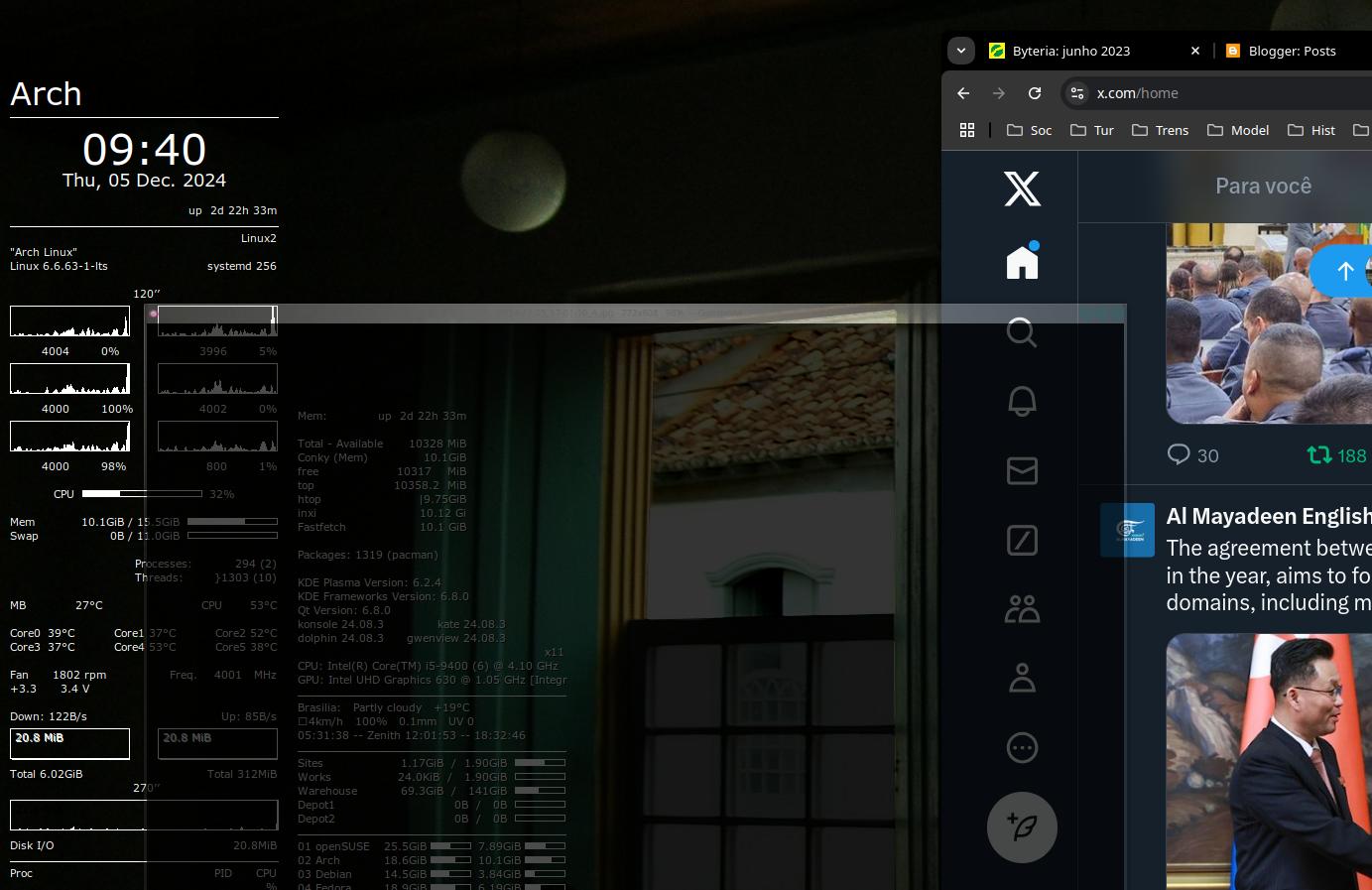Click the Packages: 1319 (pacman) line
This screenshot has width=1372, height=890.
click(367, 555)
